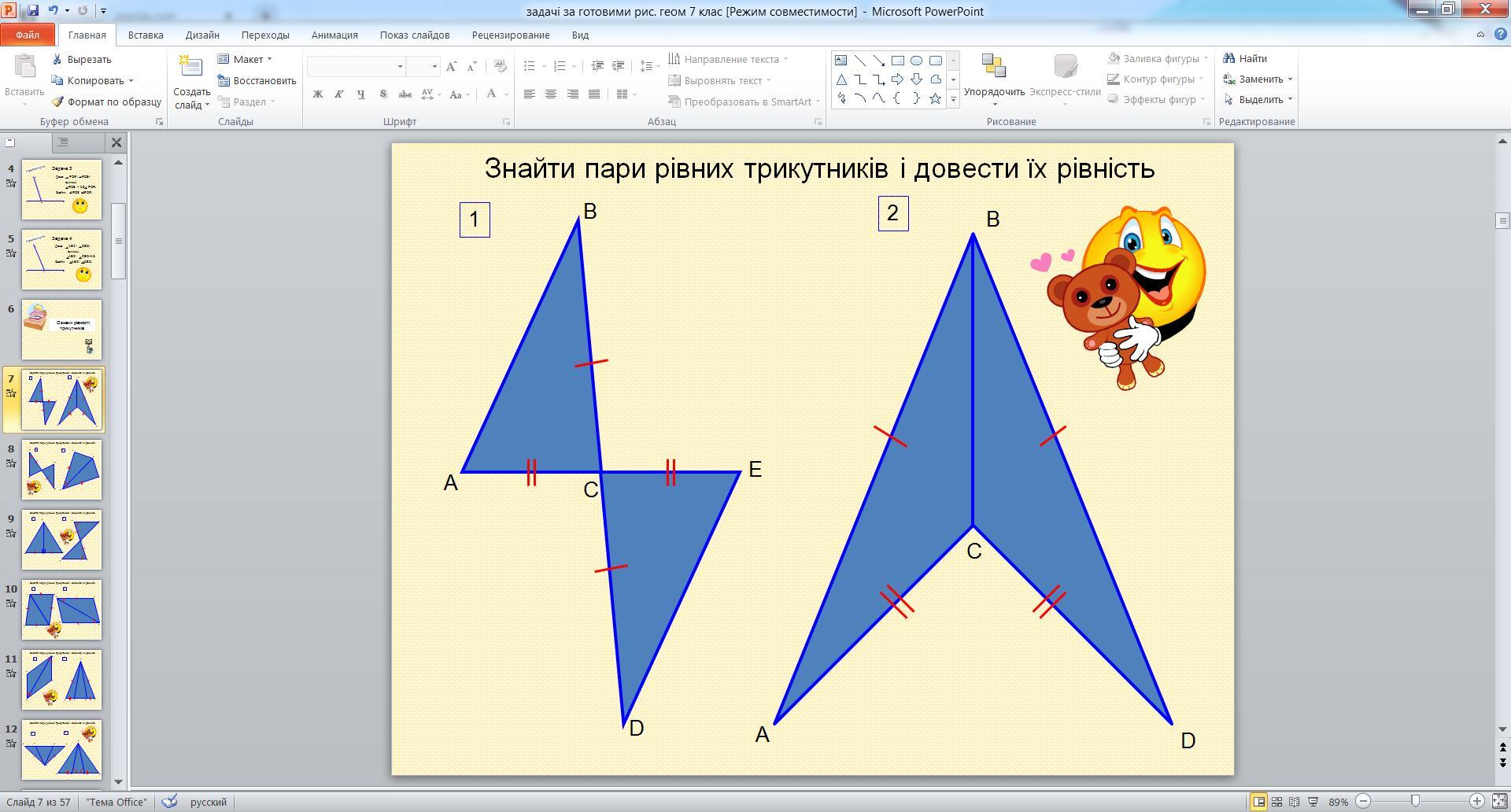The width and height of the screenshot is (1511, 812).
Task: Click the Упорядочить arrange icon
Action: (994, 68)
